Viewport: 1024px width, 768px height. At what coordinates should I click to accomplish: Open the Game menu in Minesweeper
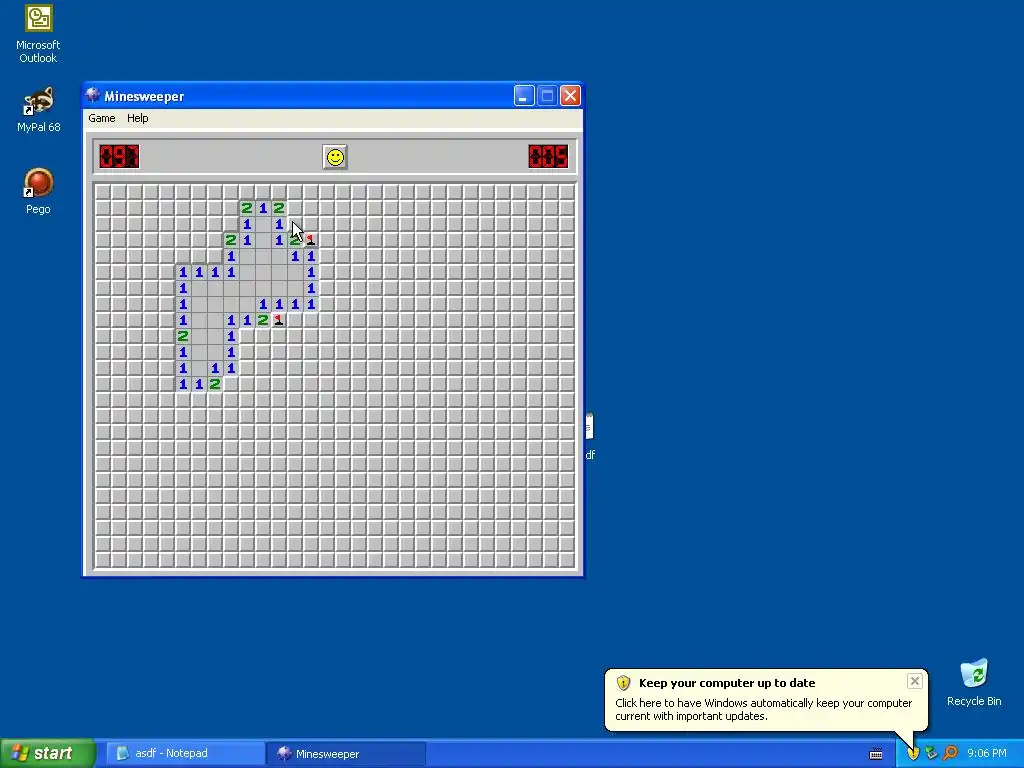[x=102, y=118]
